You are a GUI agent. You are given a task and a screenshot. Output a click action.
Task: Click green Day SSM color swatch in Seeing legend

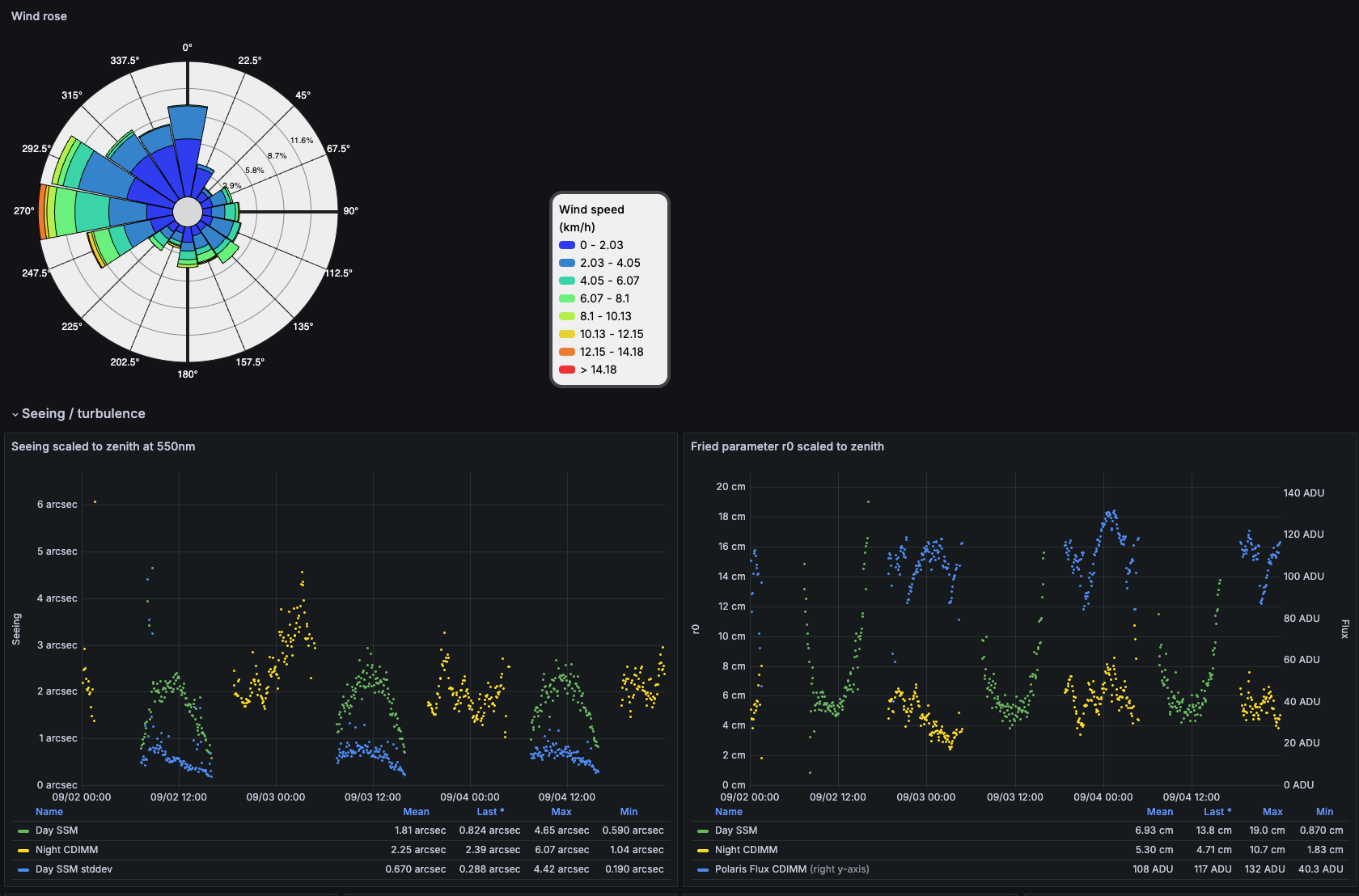pos(23,830)
